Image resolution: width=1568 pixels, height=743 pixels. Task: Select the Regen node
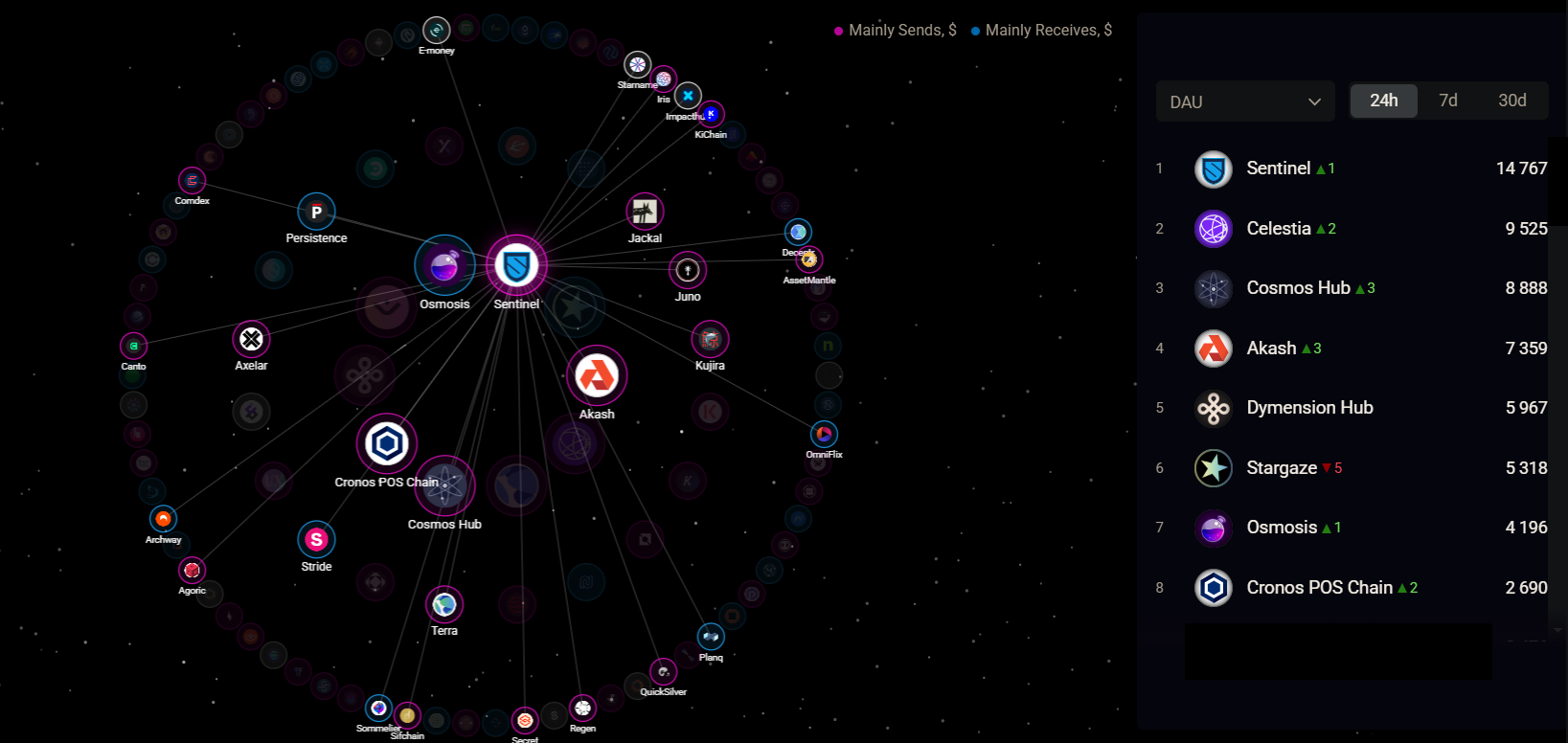pyautogui.click(x=582, y=708)
